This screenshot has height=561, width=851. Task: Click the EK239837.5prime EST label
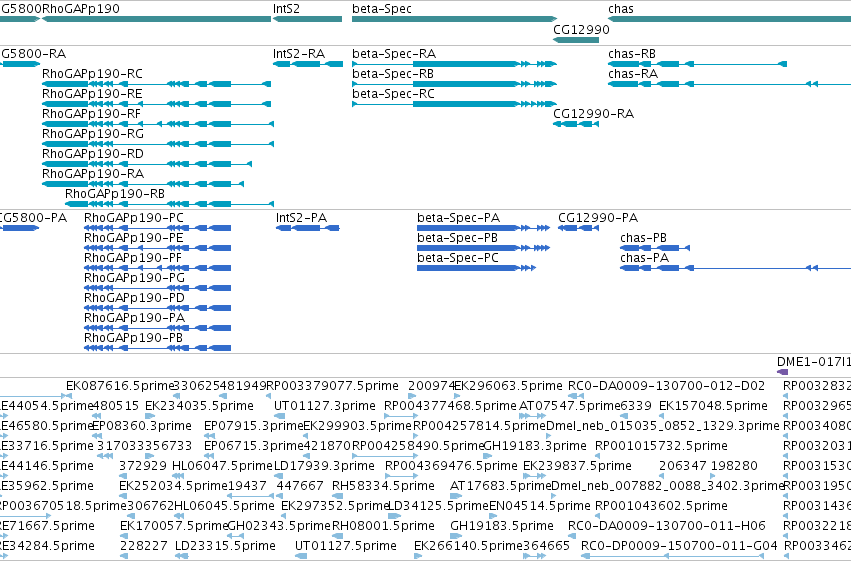click(x=577, y=467)
